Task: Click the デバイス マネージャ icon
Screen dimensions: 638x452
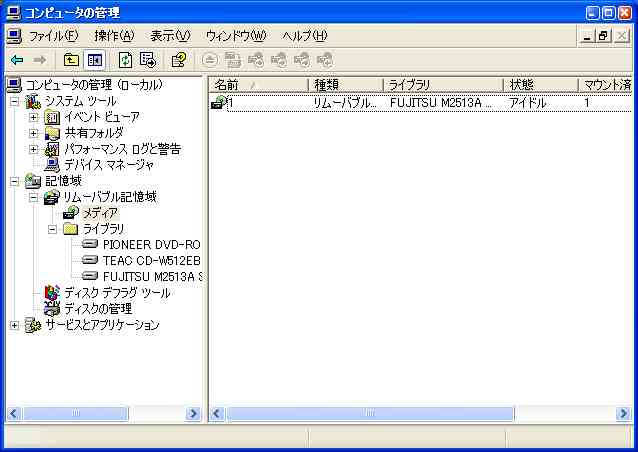Action: tap(52, 165)
